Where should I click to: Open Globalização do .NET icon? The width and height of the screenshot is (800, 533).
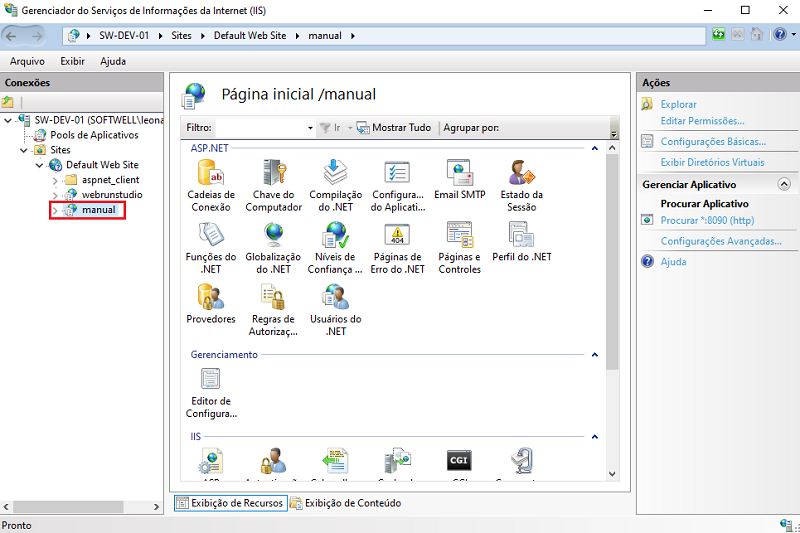tap(273, 247)
